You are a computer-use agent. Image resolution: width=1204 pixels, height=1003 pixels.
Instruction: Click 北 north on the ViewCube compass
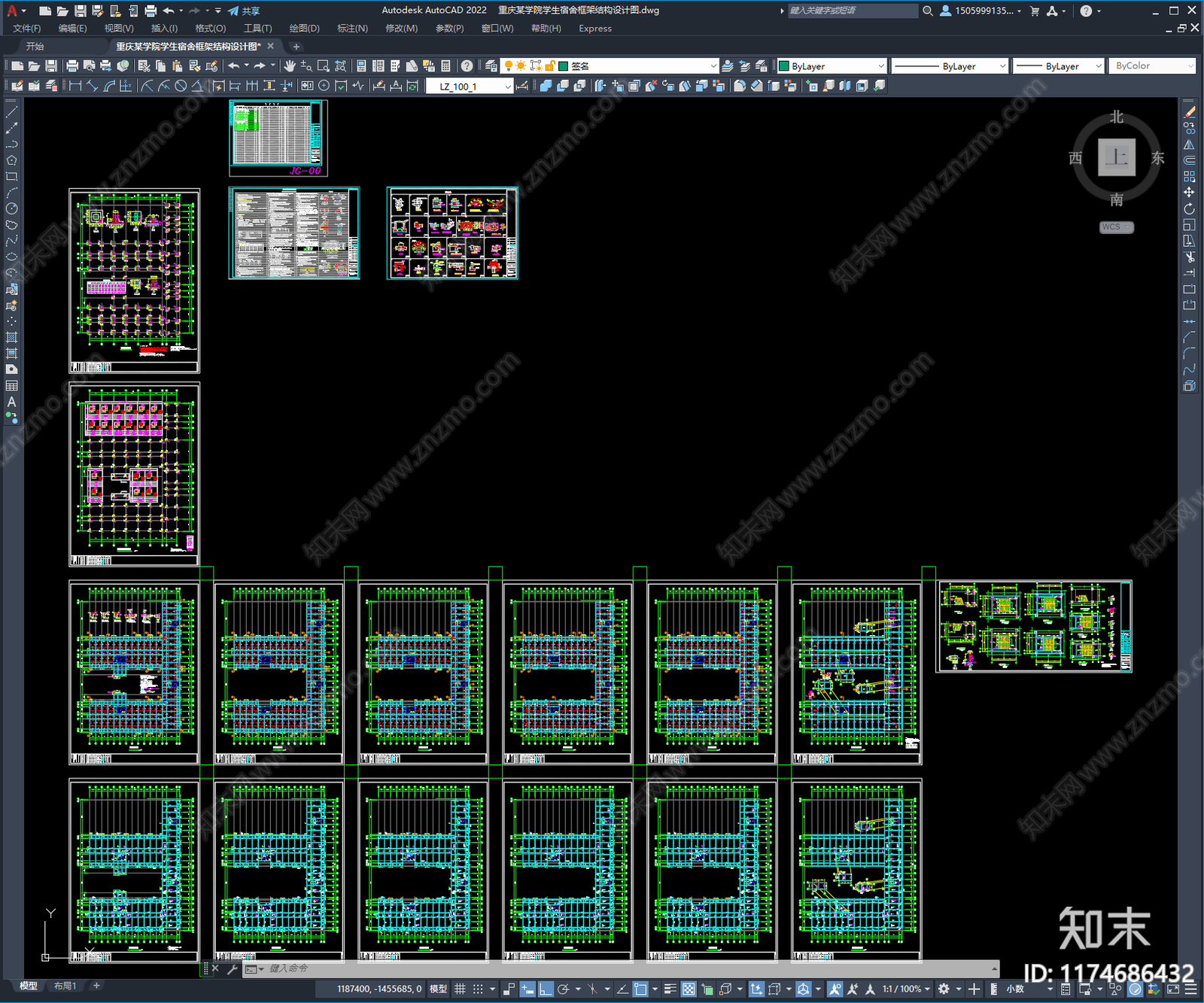(x=1117, y=117)
